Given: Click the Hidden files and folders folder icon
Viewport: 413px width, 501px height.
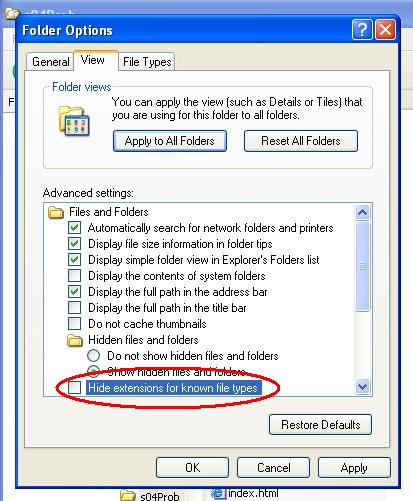Looking at the screenshot, I should [x=75, y=340].
